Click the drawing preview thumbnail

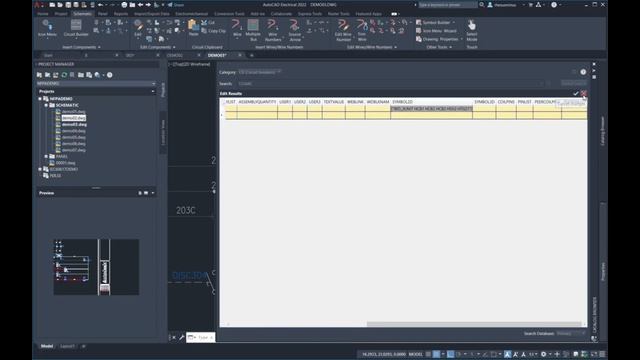[96, 267]
